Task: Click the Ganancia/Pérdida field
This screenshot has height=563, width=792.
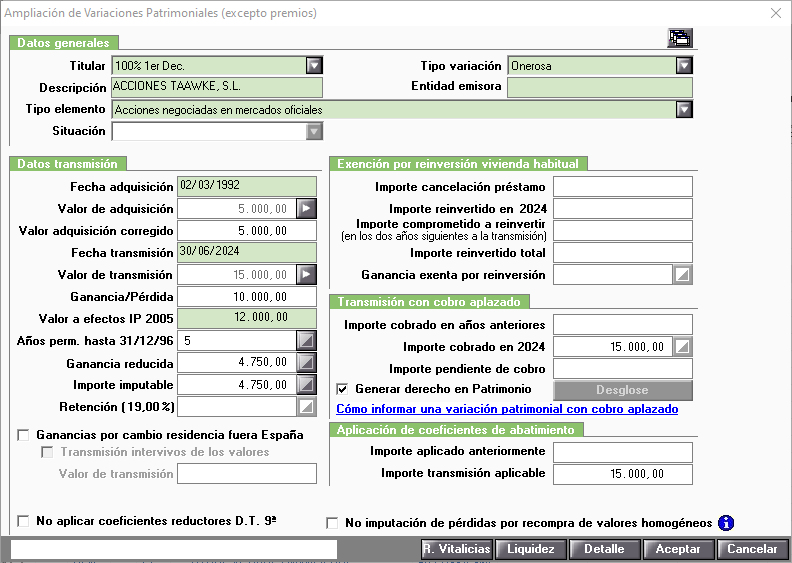Action: pos(247,296)
